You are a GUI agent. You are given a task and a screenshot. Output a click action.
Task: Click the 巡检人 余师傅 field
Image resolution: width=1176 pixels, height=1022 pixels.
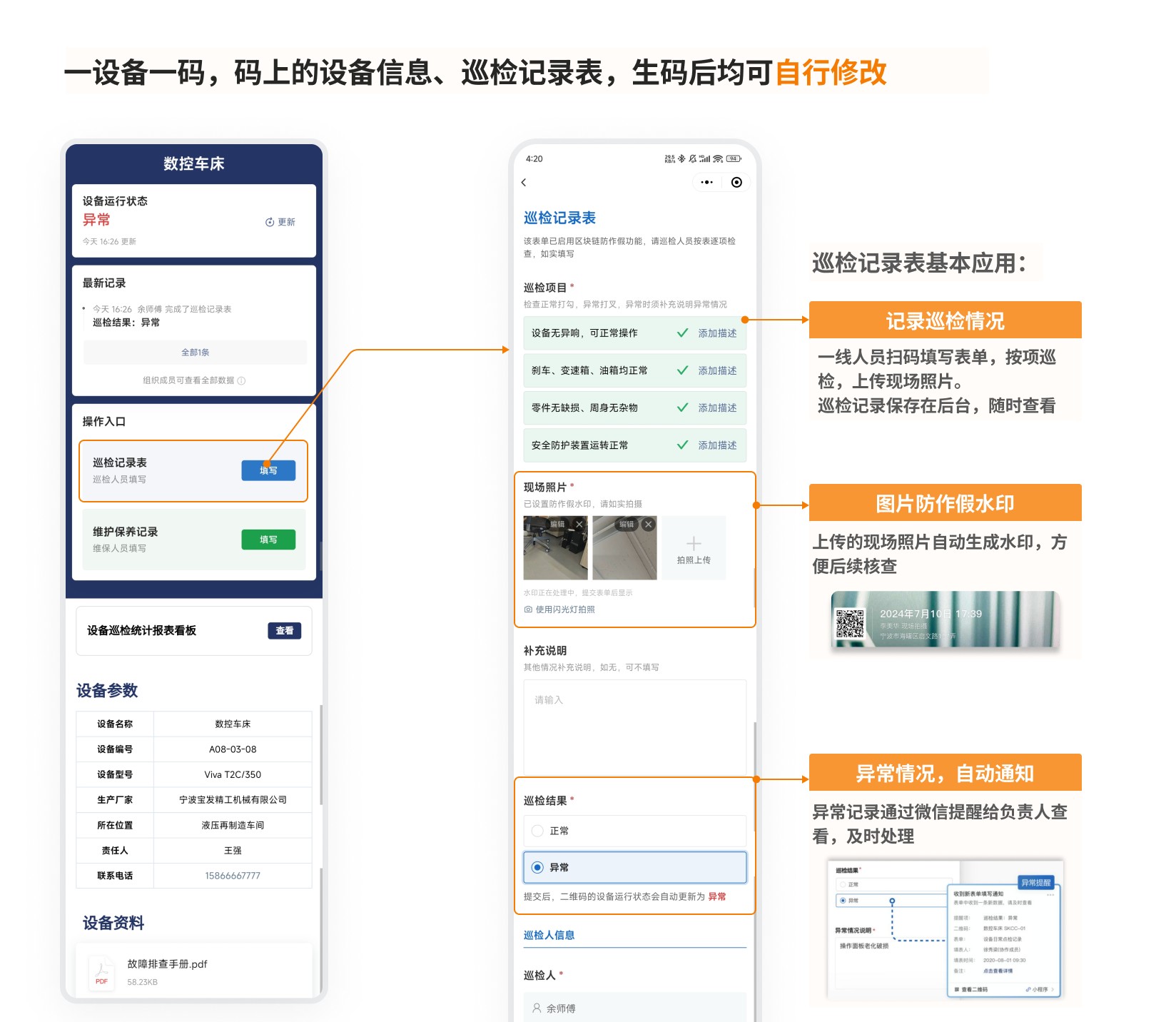point(635,1008)
